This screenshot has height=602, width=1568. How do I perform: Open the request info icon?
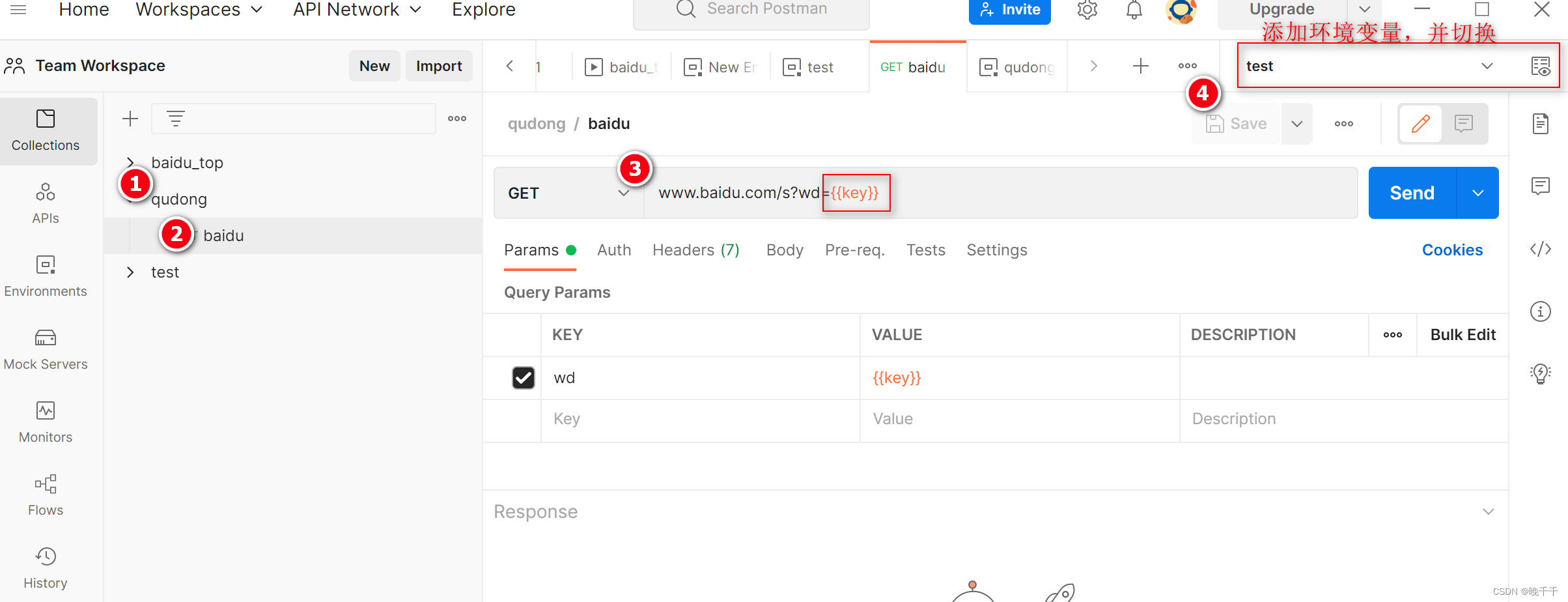[1541, 311]
